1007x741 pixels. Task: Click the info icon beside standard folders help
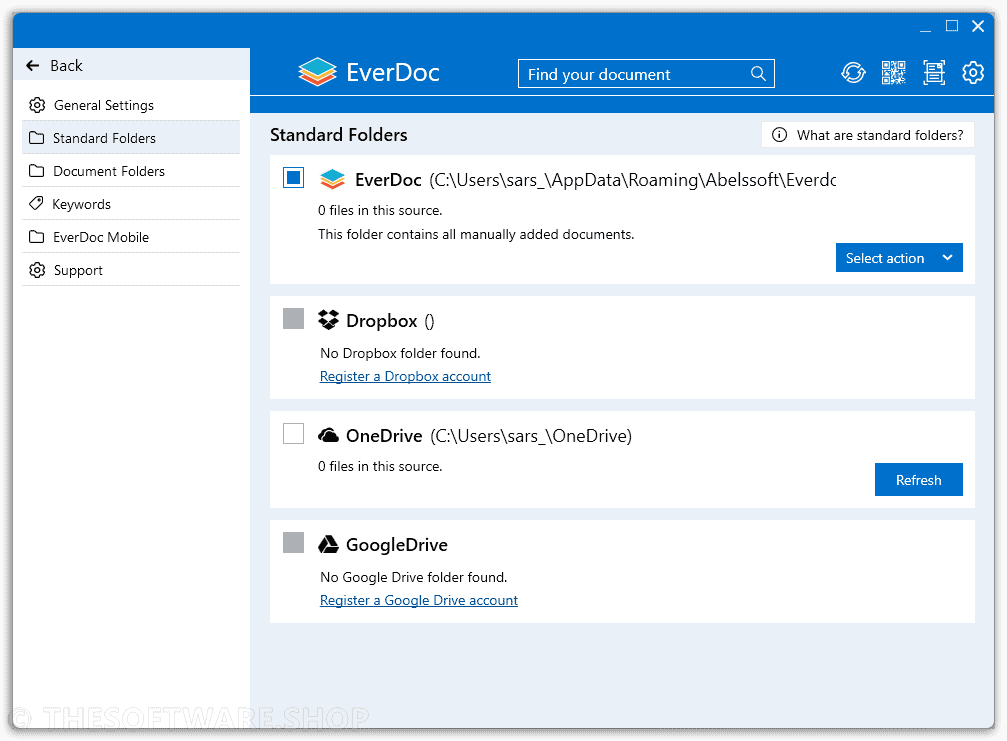tap(779, 135)
